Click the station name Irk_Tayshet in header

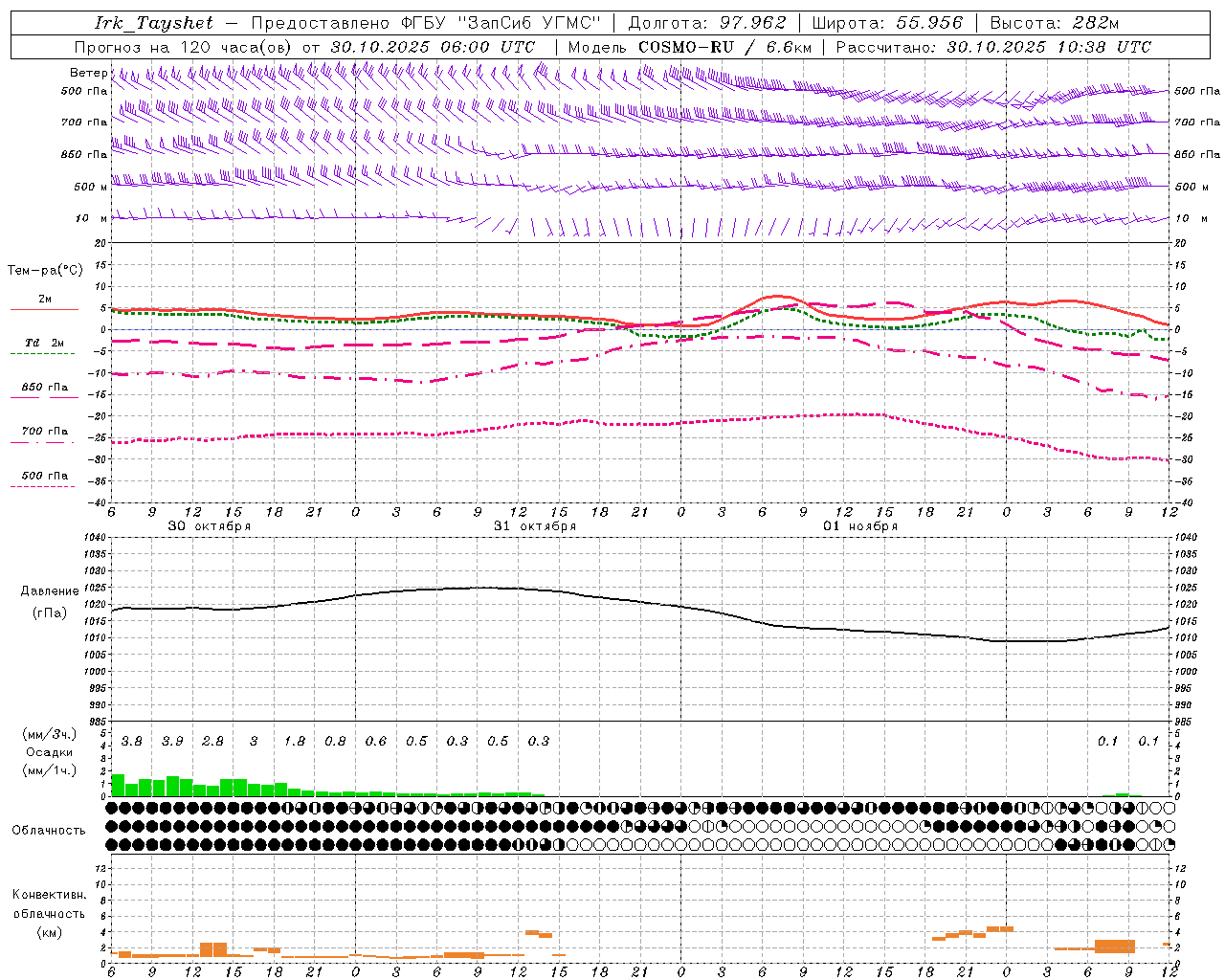pos(154,23)
